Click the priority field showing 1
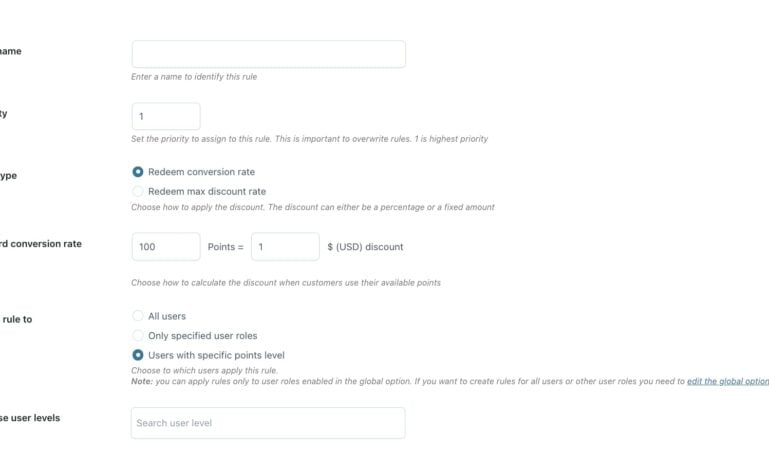 [166, 116]
